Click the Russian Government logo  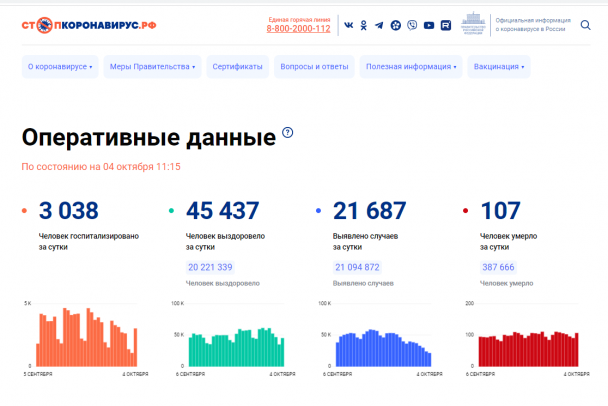pyautogui.click(x=470, y=24)
